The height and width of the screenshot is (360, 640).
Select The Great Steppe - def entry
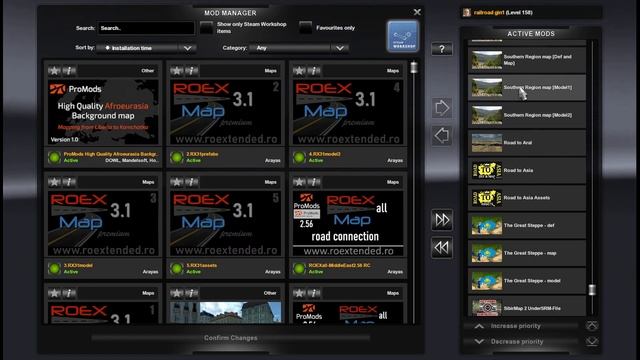(527, 225)
